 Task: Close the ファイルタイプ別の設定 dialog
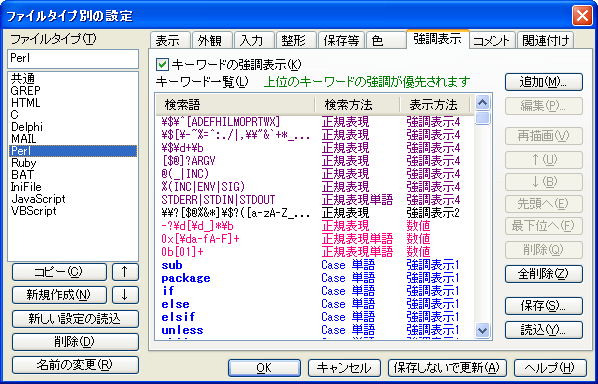[582, 16]
